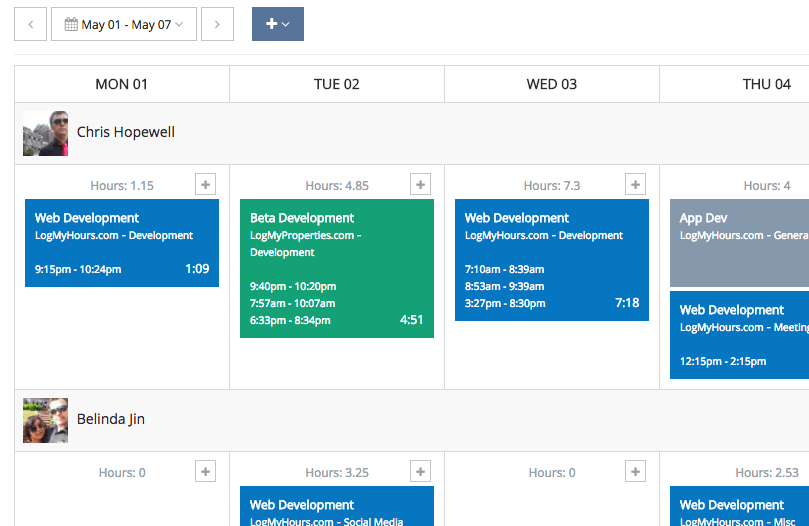Viewport: 809px width, 526px height.
Task: Add time entry for Chris on MON 01
Action: tap(205, 184)
